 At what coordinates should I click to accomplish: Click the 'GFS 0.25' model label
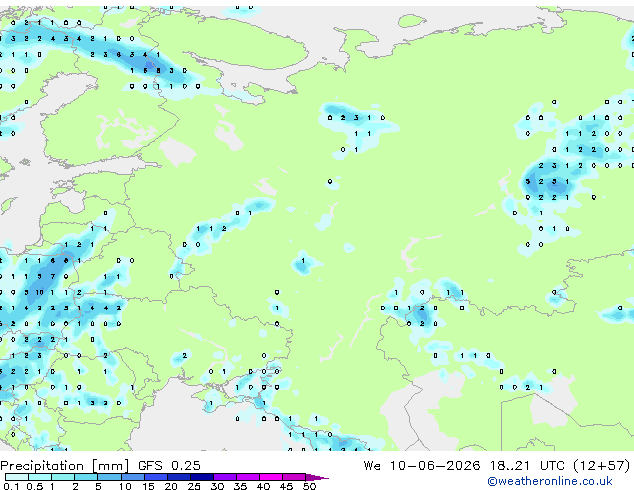169,465
